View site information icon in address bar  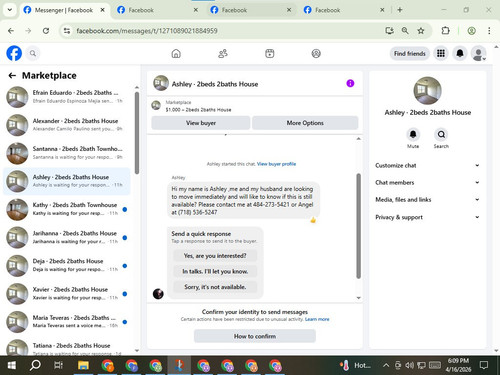point(67,31)
